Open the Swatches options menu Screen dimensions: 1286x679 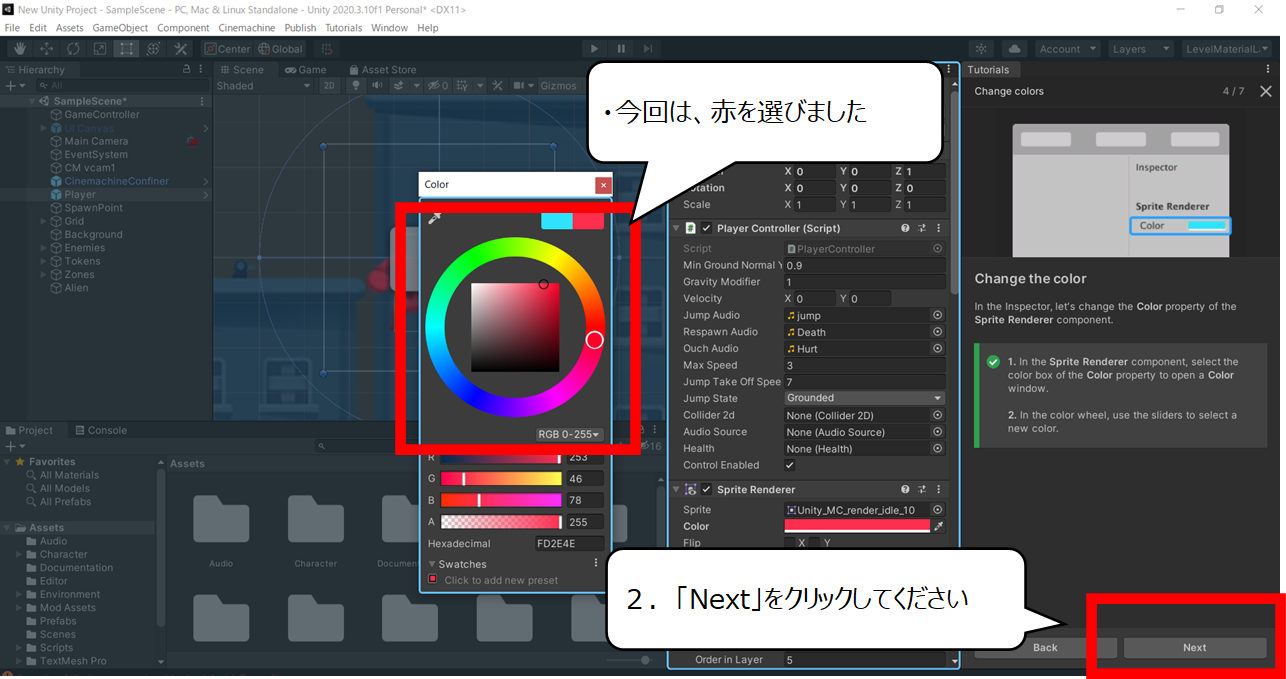[596, 563]
